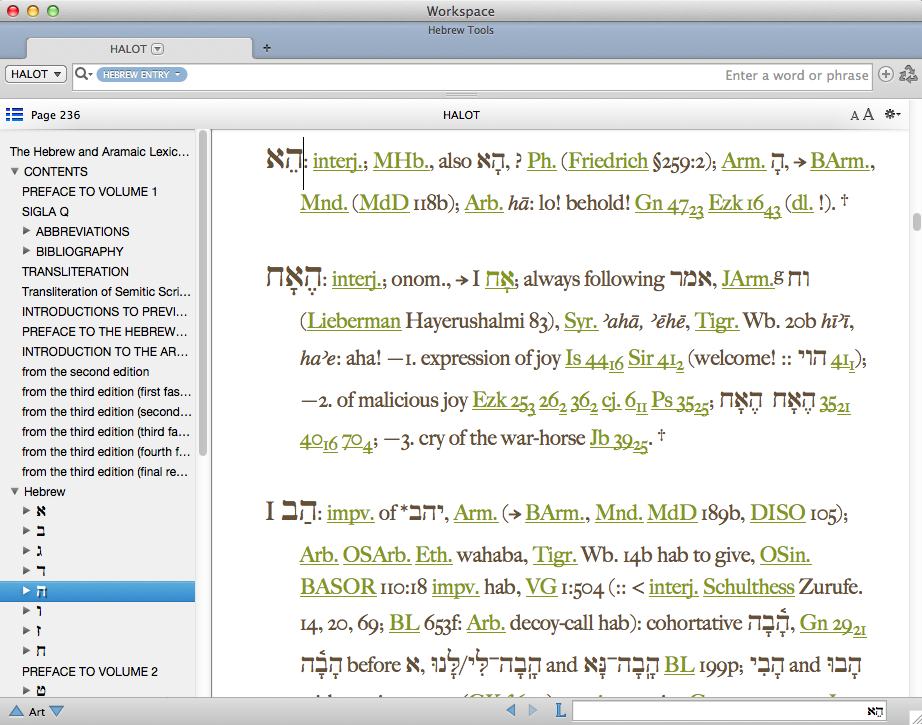
Task: Open the Lieberman bibliography link
Action: 354,321
